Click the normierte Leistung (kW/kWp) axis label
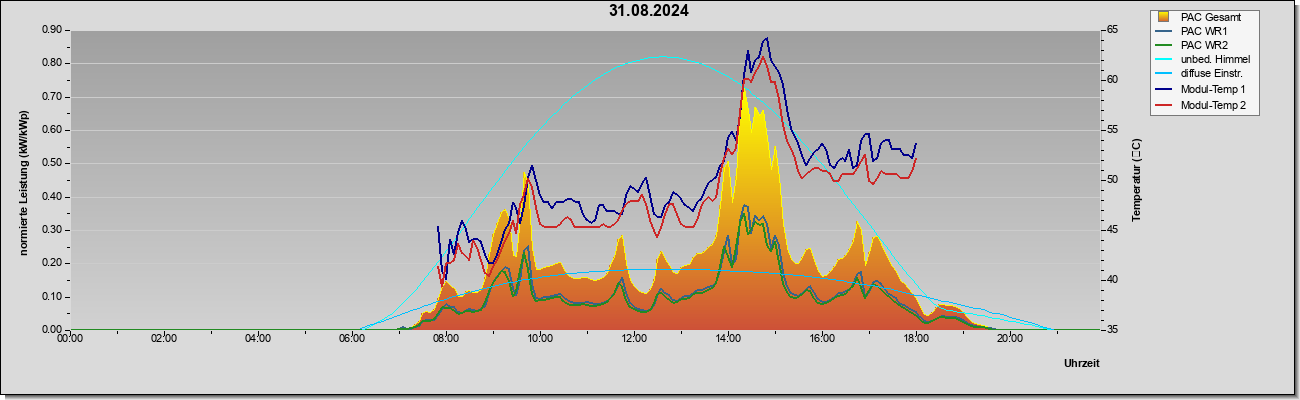 coord(22,181)
